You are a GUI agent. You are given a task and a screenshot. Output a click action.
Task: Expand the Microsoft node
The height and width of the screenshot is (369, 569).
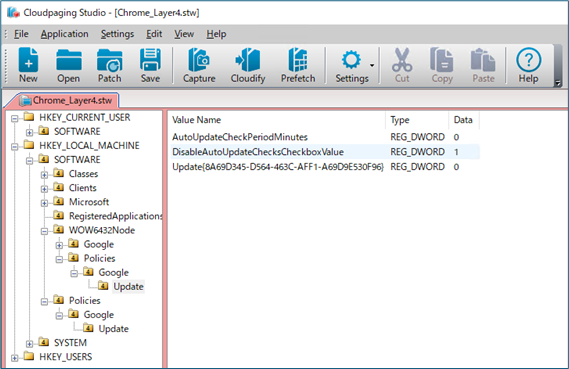click(44, 203)
